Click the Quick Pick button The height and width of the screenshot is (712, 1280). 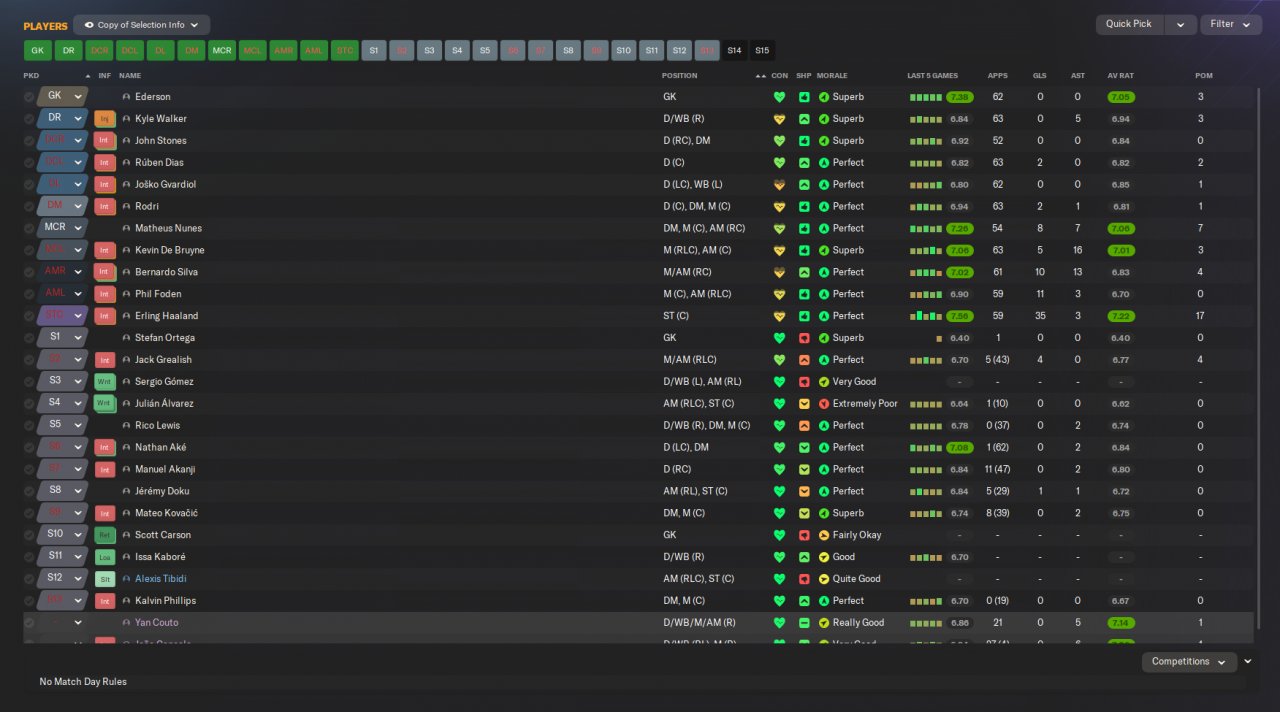1130,24
